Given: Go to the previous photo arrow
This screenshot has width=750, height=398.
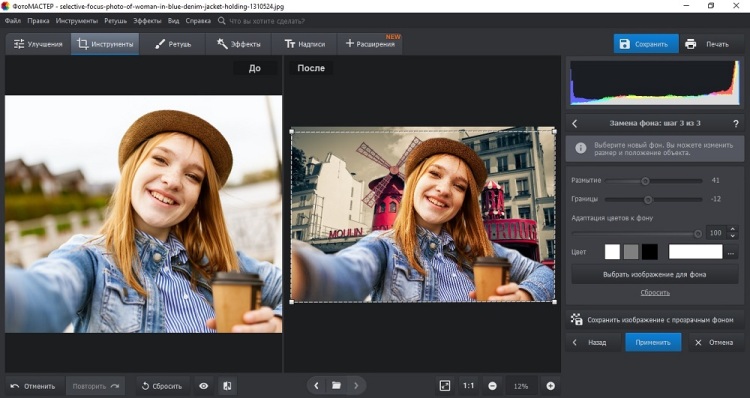Looking at the screenshot, I should (316, 386).
